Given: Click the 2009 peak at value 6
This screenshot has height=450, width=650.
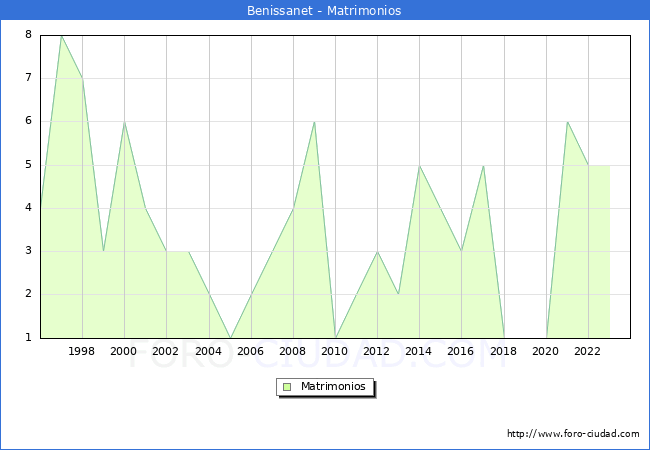Looking at the screenshot, I should pos(314,122).
